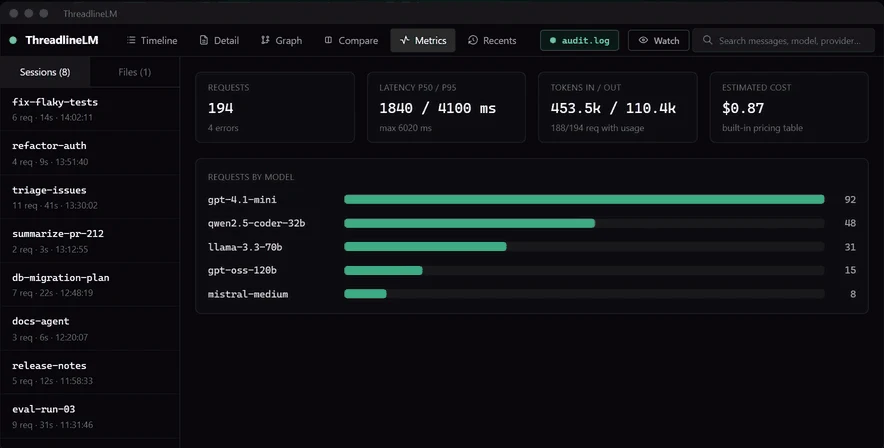The width and height of the screenshot is (884, 448).
Task: Open the triage-issues session
Action: coord(90,197)
